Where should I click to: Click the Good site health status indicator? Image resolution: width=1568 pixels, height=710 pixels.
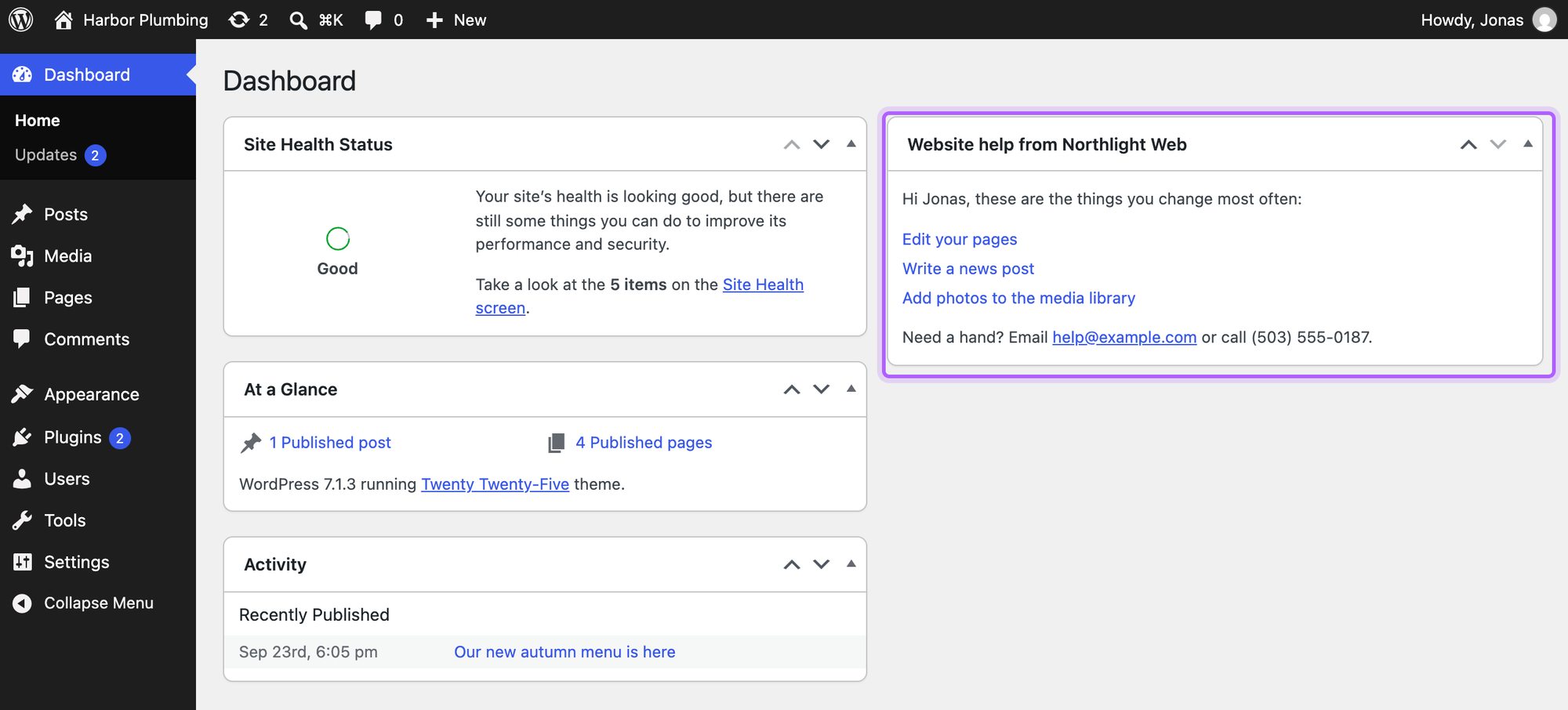click(338, 252)
